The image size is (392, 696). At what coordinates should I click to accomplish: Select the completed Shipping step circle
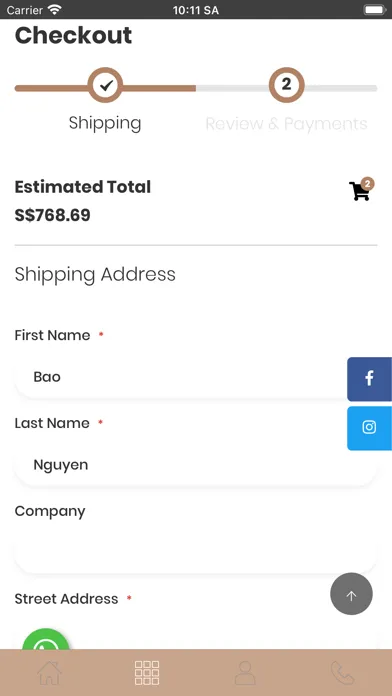click(105, 85)
